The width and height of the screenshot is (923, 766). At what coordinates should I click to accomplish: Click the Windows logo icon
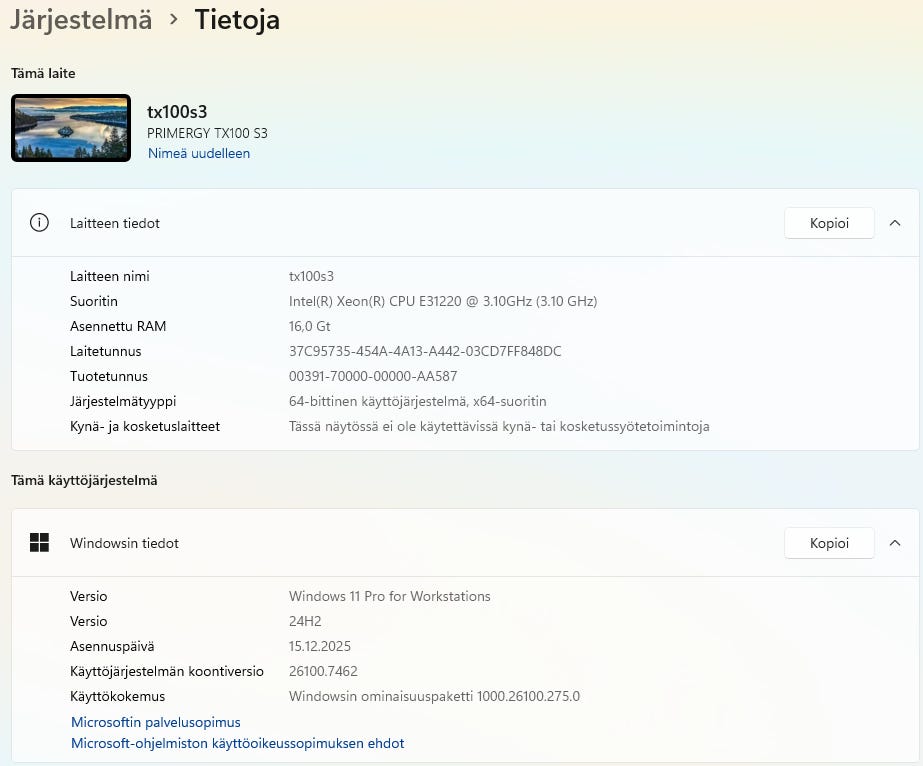[40, 543]
